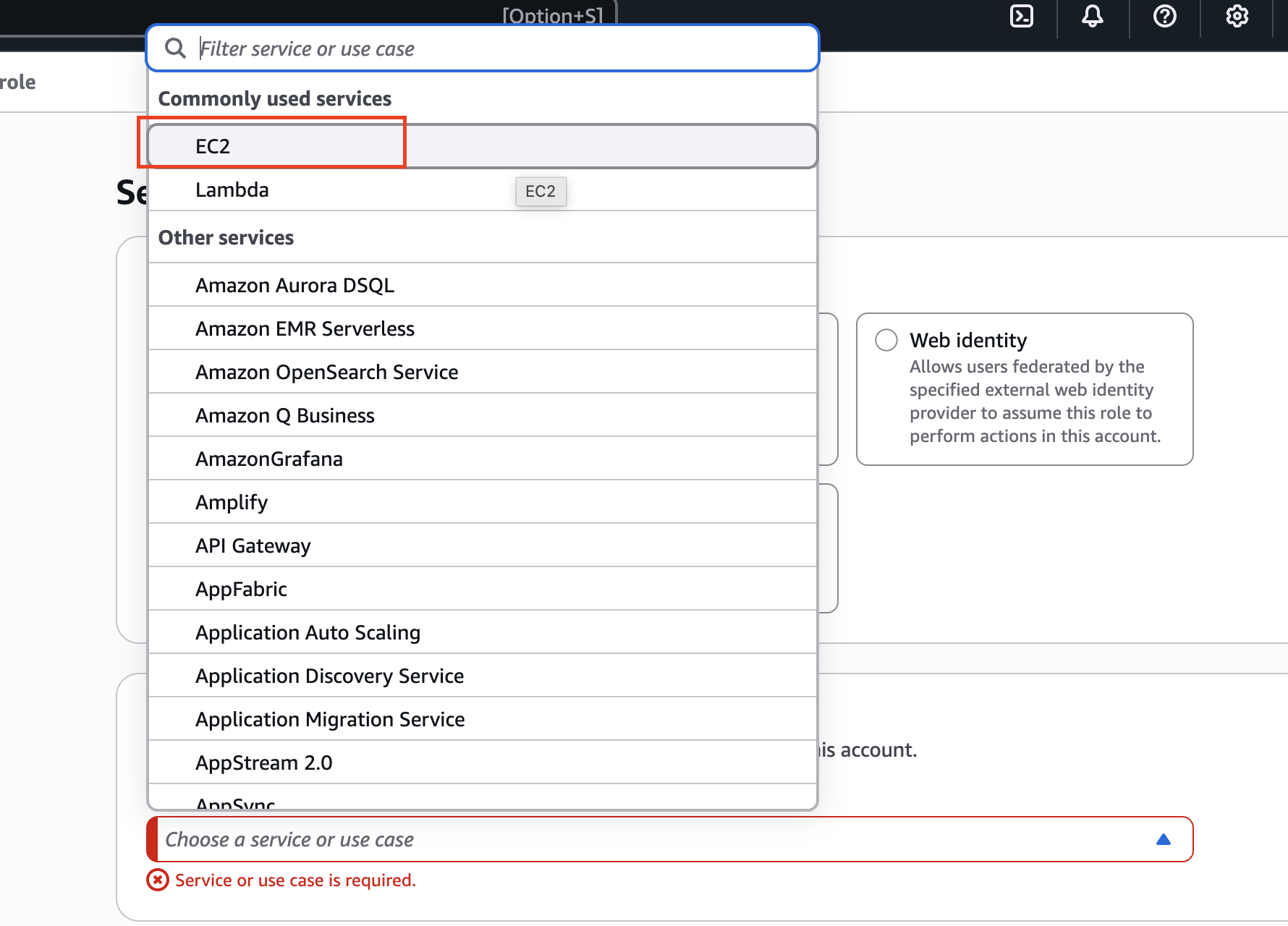Click the Service or use case is required message
The image size is (1288, 926).
[x=295, y=880]
